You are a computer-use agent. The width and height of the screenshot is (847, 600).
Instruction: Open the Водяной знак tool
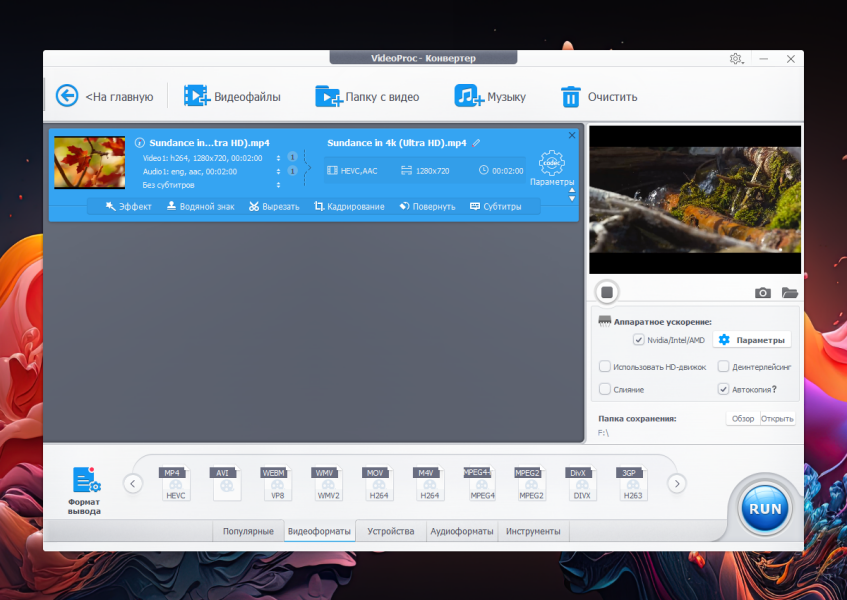[200, 206]
